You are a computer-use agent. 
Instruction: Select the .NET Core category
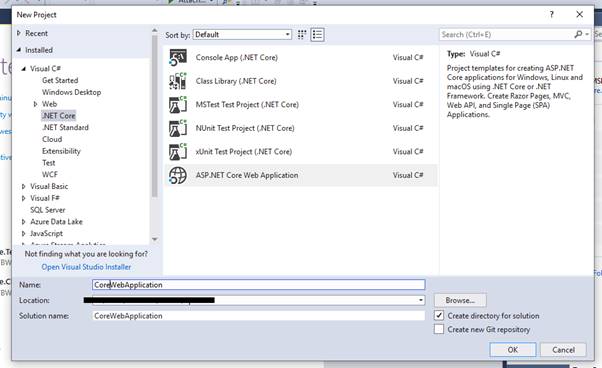click(58, 116)
